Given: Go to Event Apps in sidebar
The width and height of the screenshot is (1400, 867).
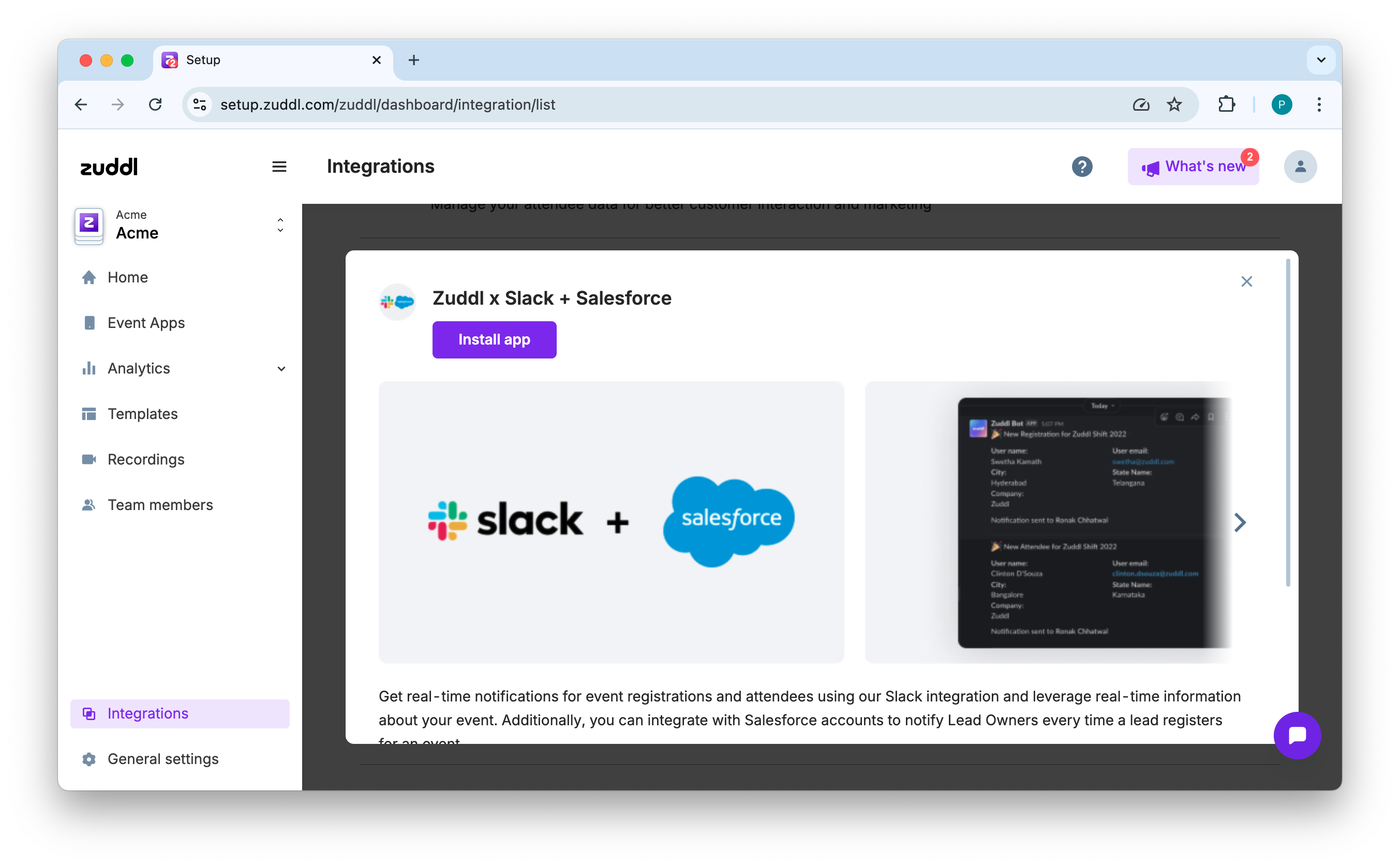Looking at the screenshot, I should [x=145, y=323].
